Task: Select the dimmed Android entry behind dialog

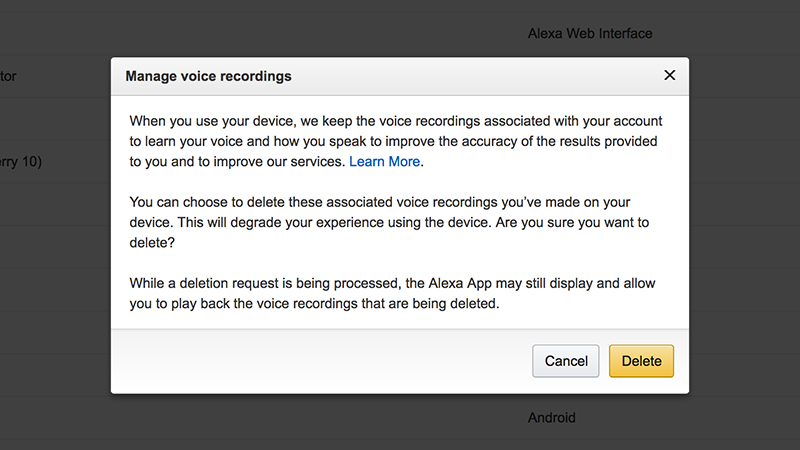Action: pos(552,418)
